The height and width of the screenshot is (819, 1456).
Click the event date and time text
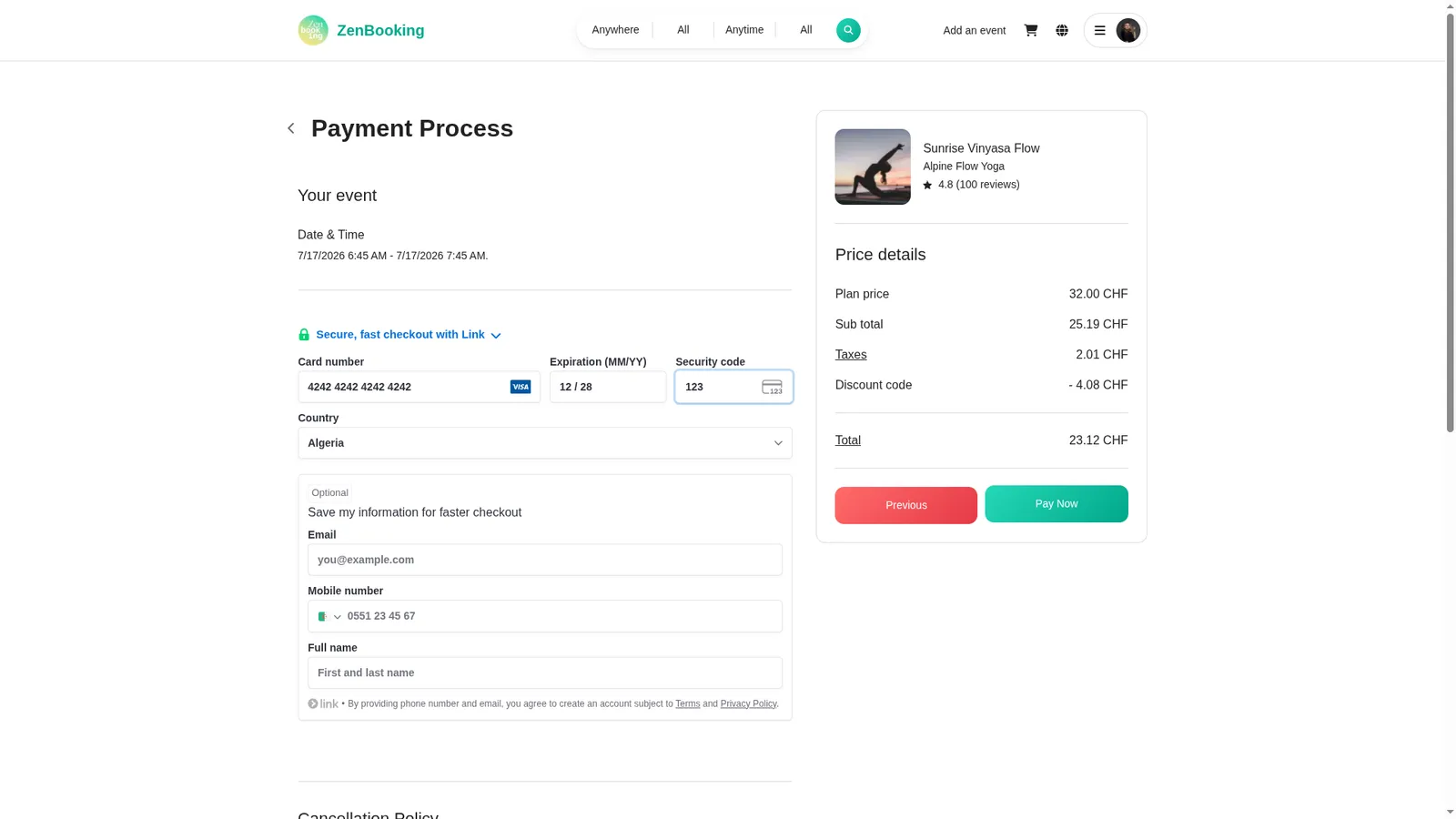[393, 256]
